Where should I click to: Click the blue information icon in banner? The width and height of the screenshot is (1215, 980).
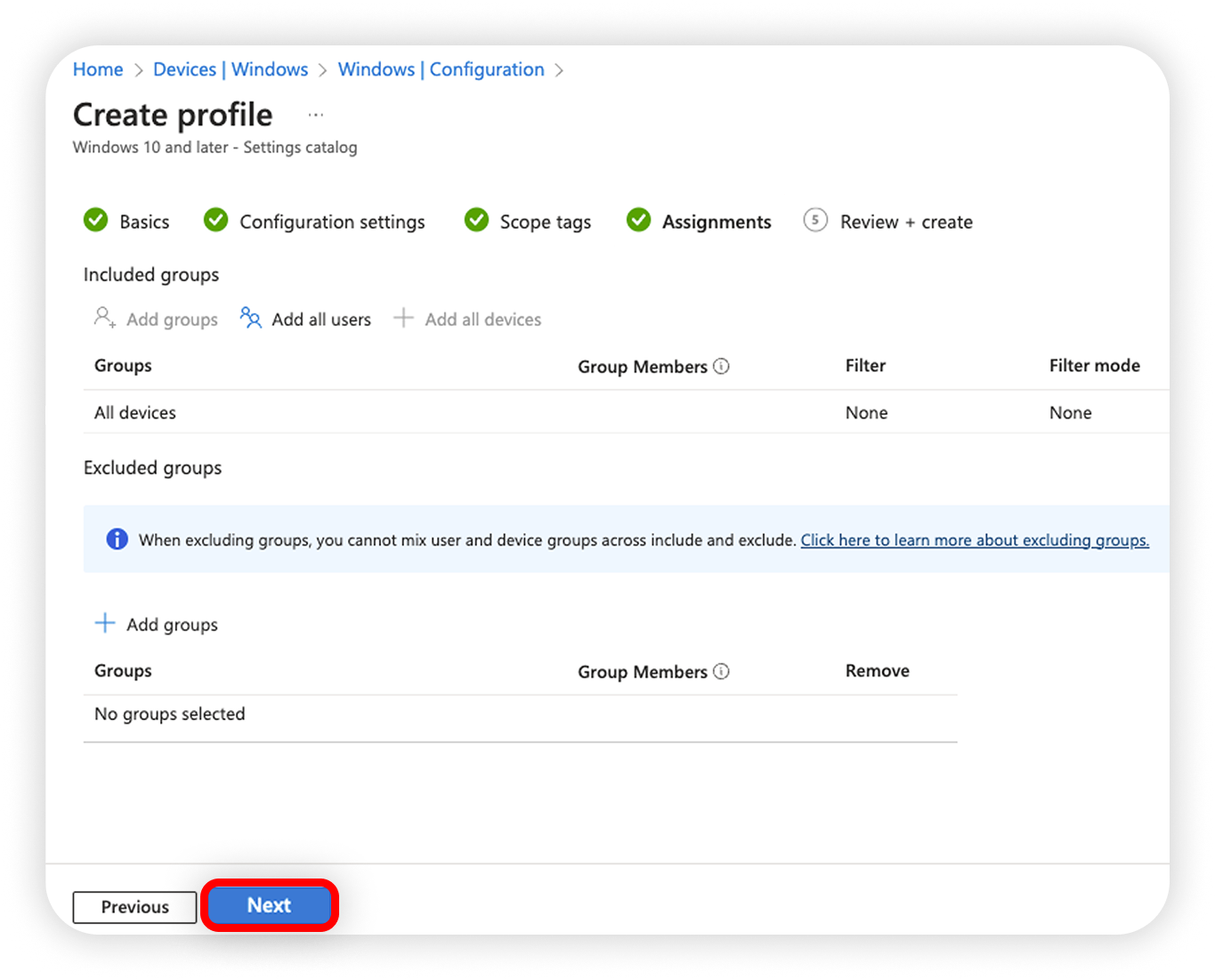(x=117, y=539)
